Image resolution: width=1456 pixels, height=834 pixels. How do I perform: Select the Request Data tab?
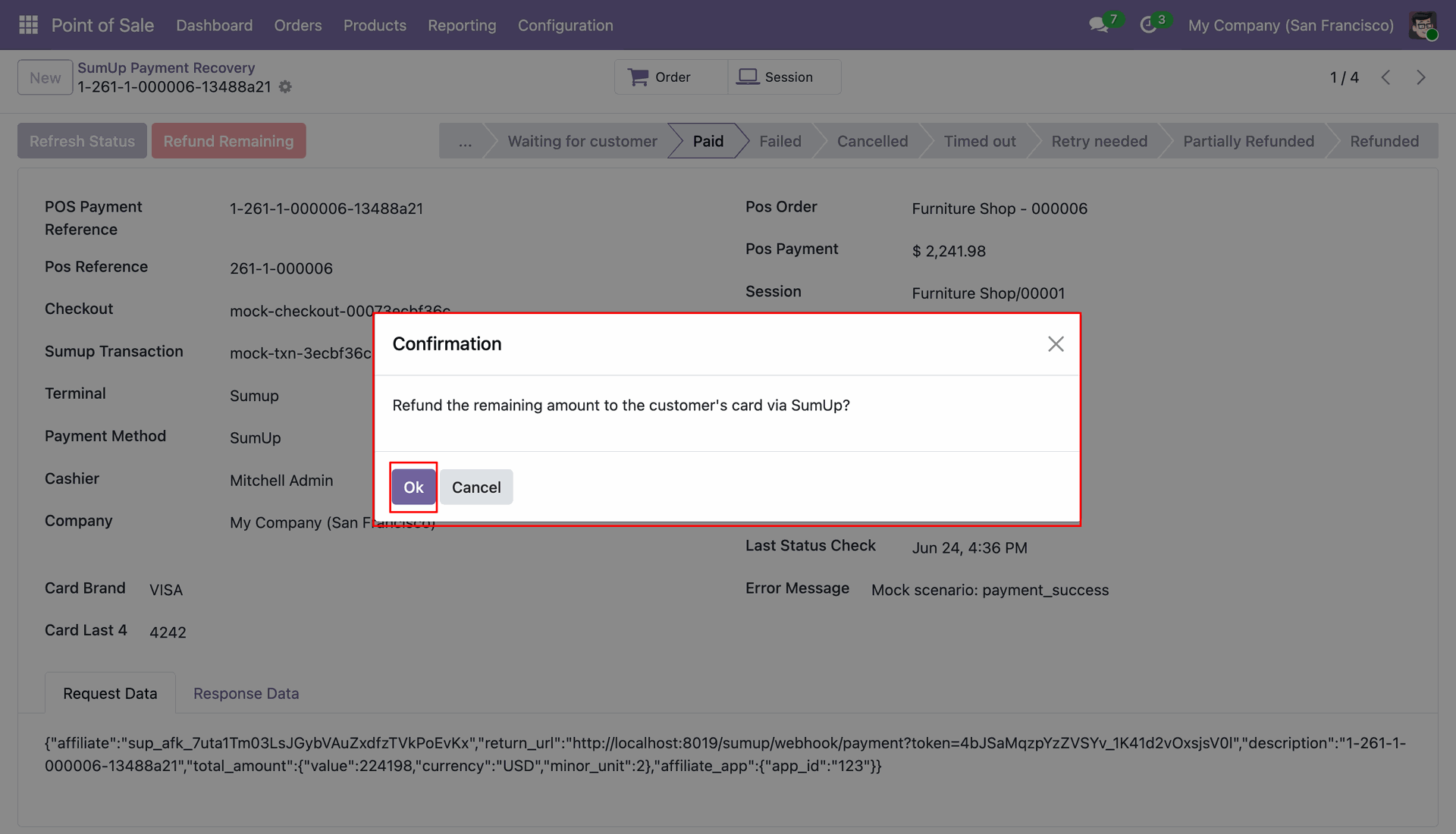110,693
